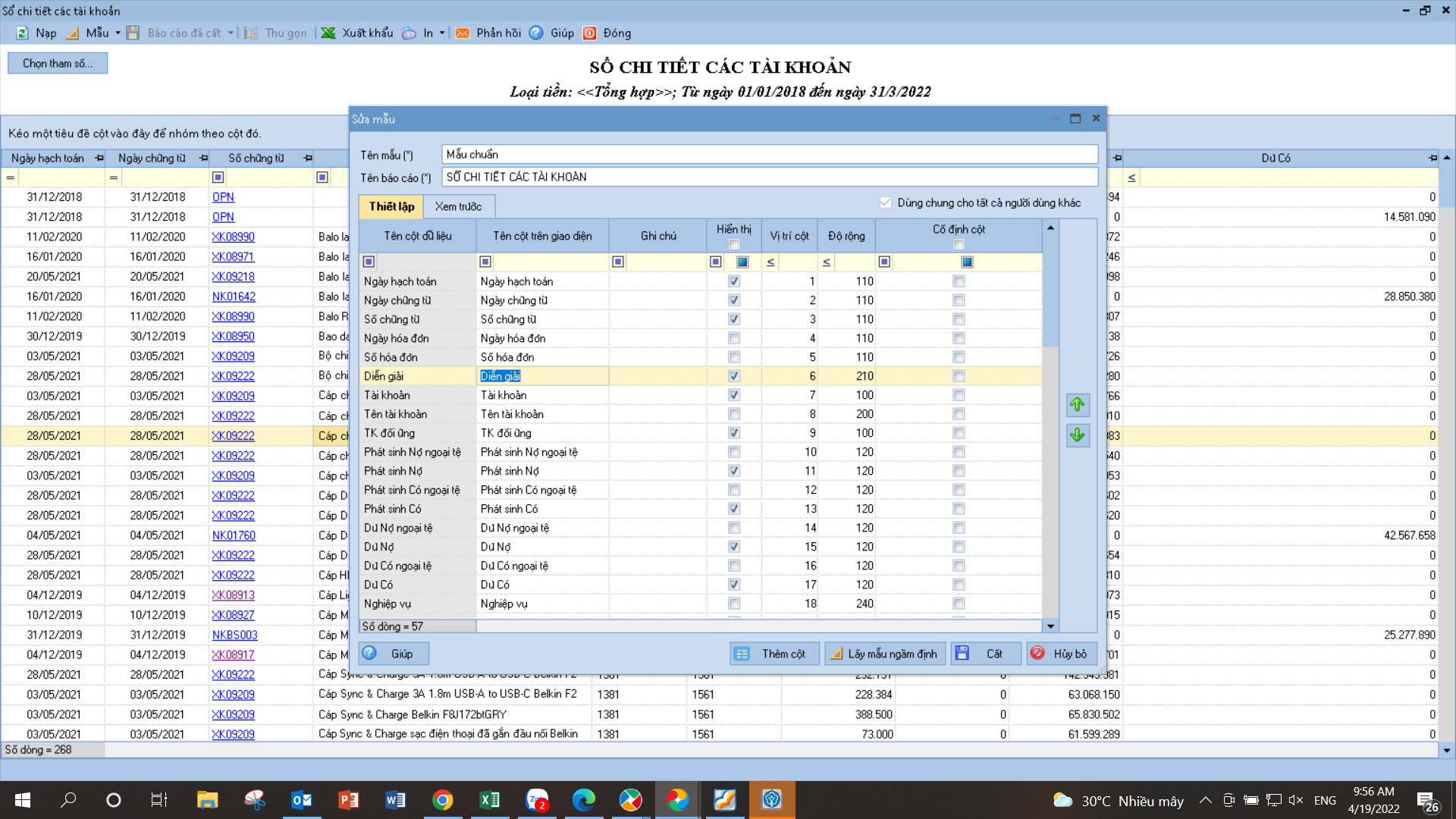Viewport: 1456px width, 819px height.
Task: Pin the Dư Có column header
Action: [1432, 158]
